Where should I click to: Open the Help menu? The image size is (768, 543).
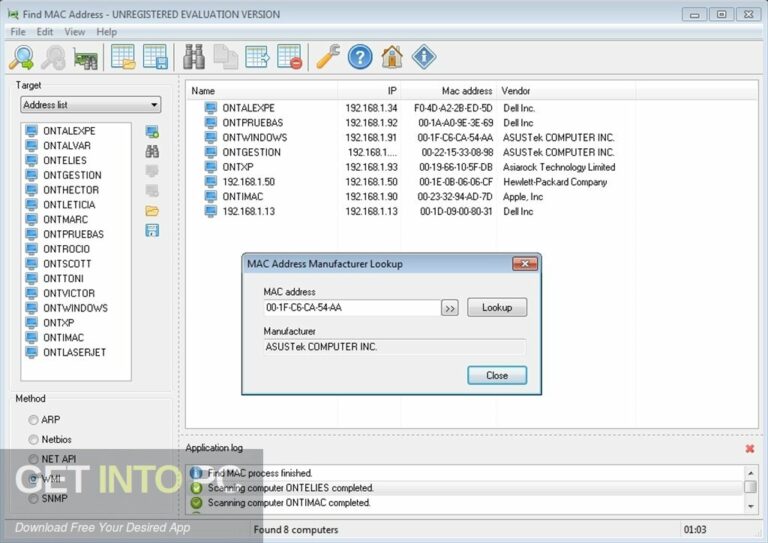(106, 32)
